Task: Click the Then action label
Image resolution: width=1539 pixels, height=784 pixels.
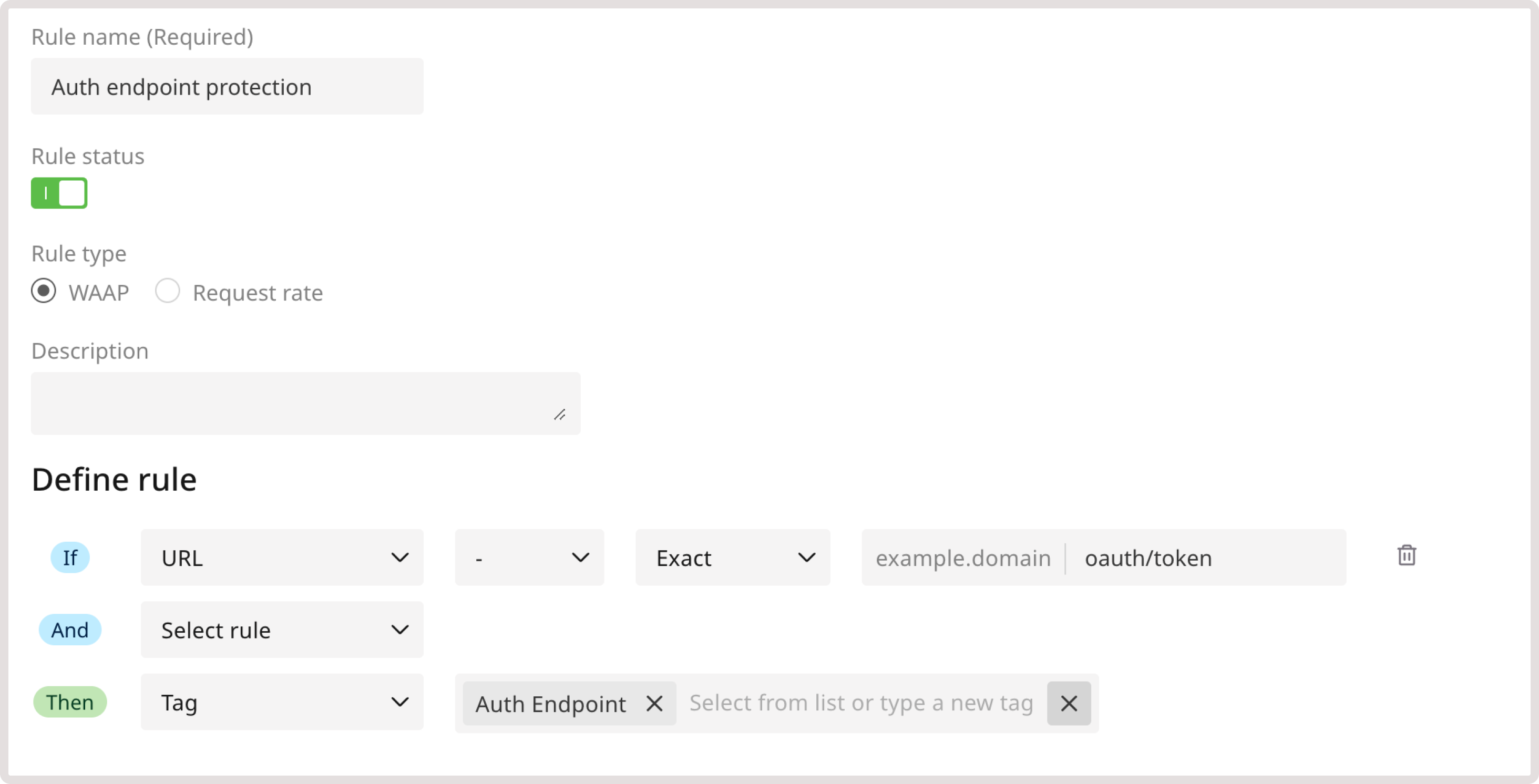Action: (70, 702)
